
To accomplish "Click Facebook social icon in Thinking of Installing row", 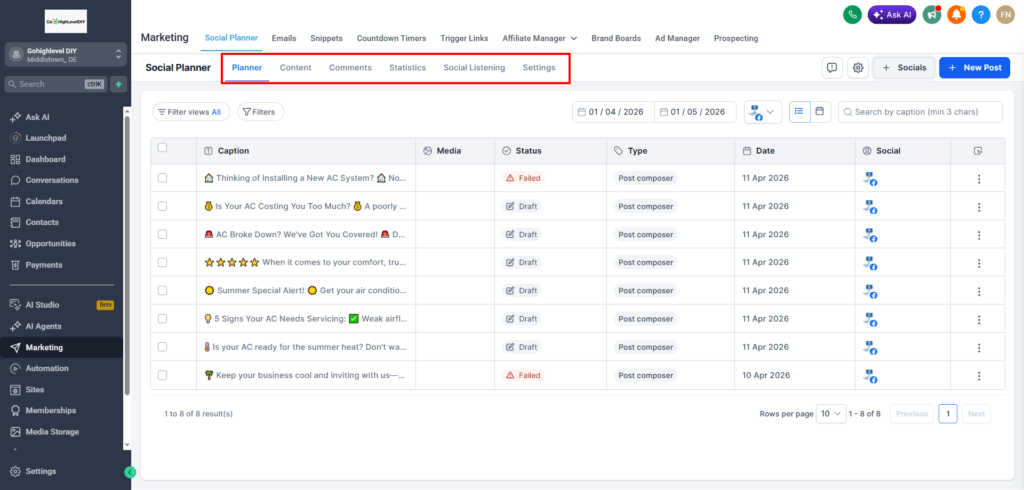I will pos(869,178).
